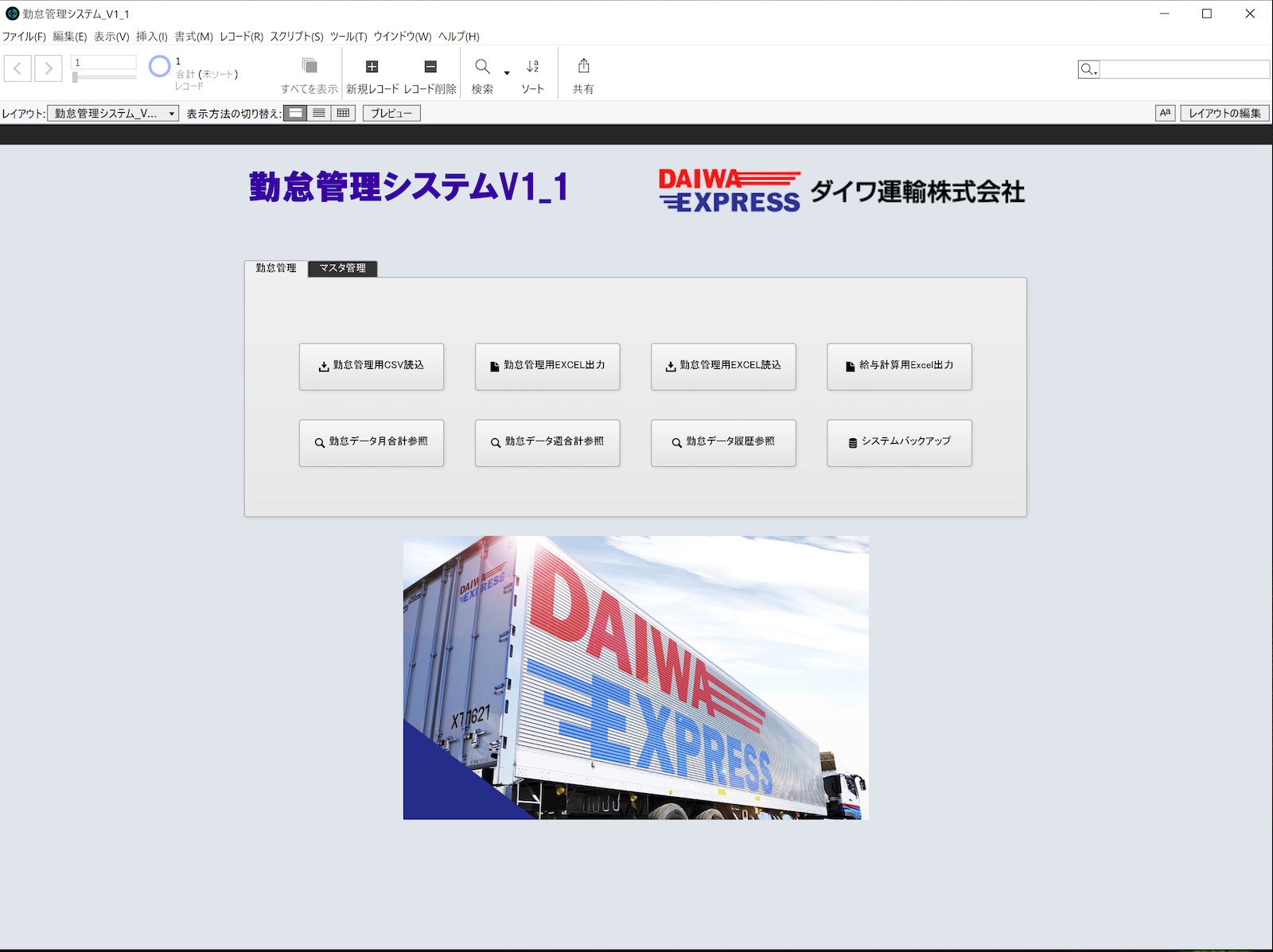Click the DAIWA EXPRESS logo
The height and width of the screenshot is (952, 1273).
pyautogui.click(x=730, y=191)
